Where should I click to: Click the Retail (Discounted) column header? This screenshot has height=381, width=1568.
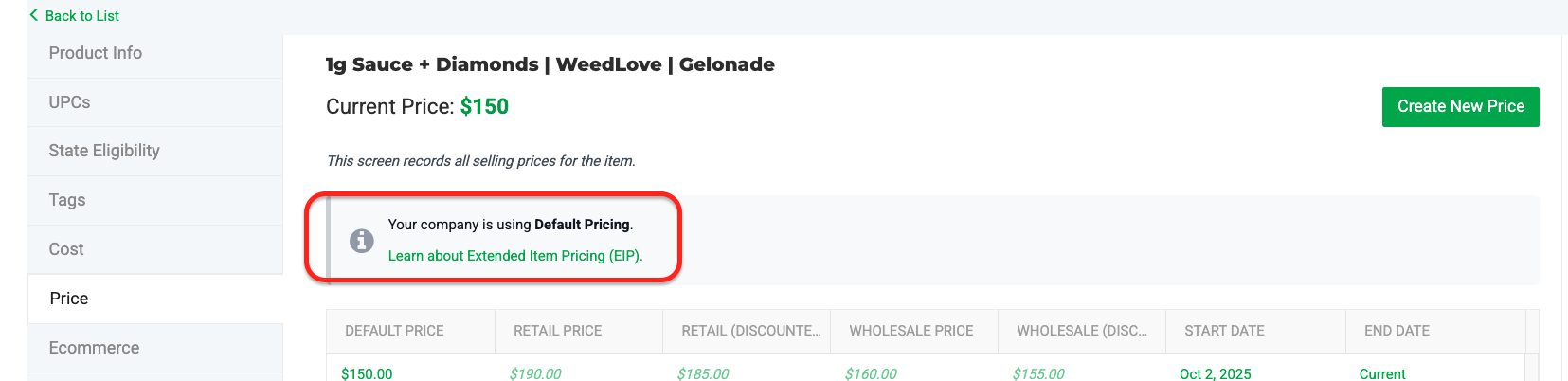(x=750, y=331)
